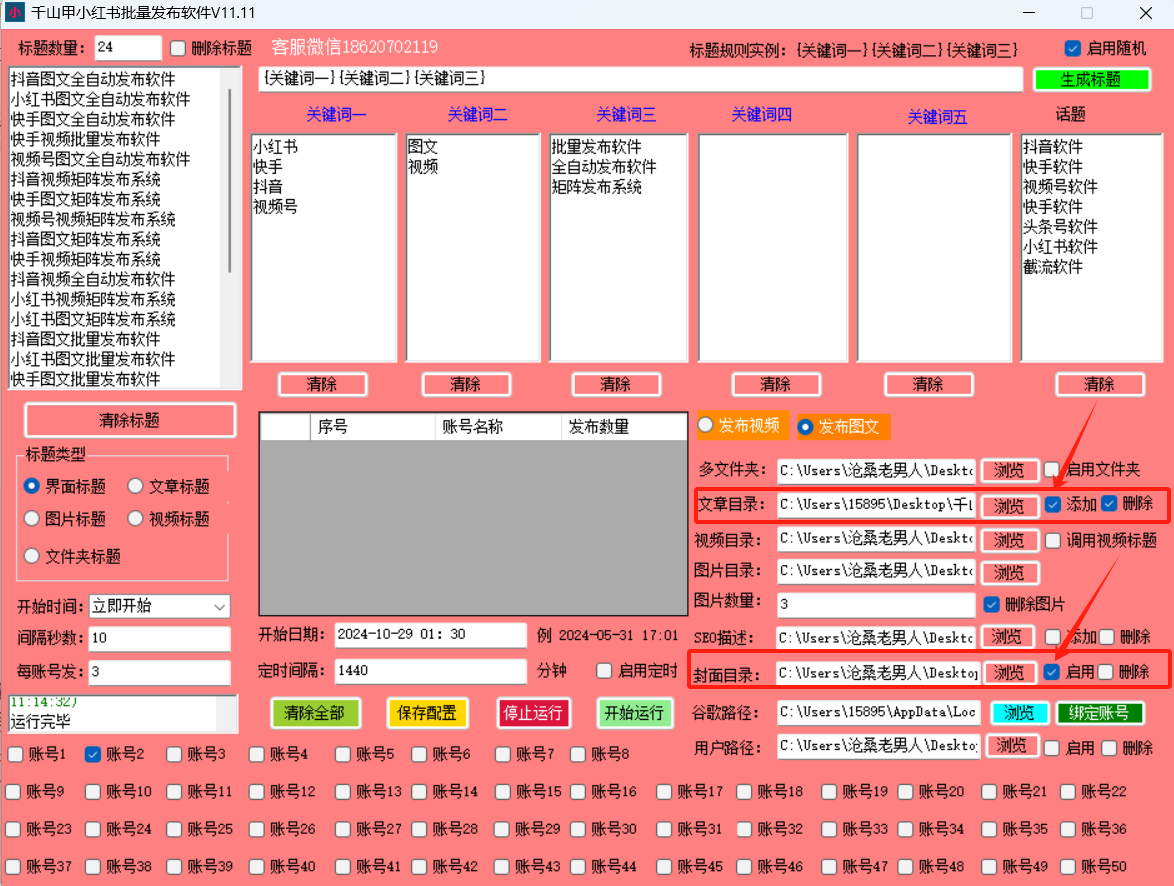Enable the 启用定时 checkbox
Screen dimensions: 1174x886
tap(604, 670)
